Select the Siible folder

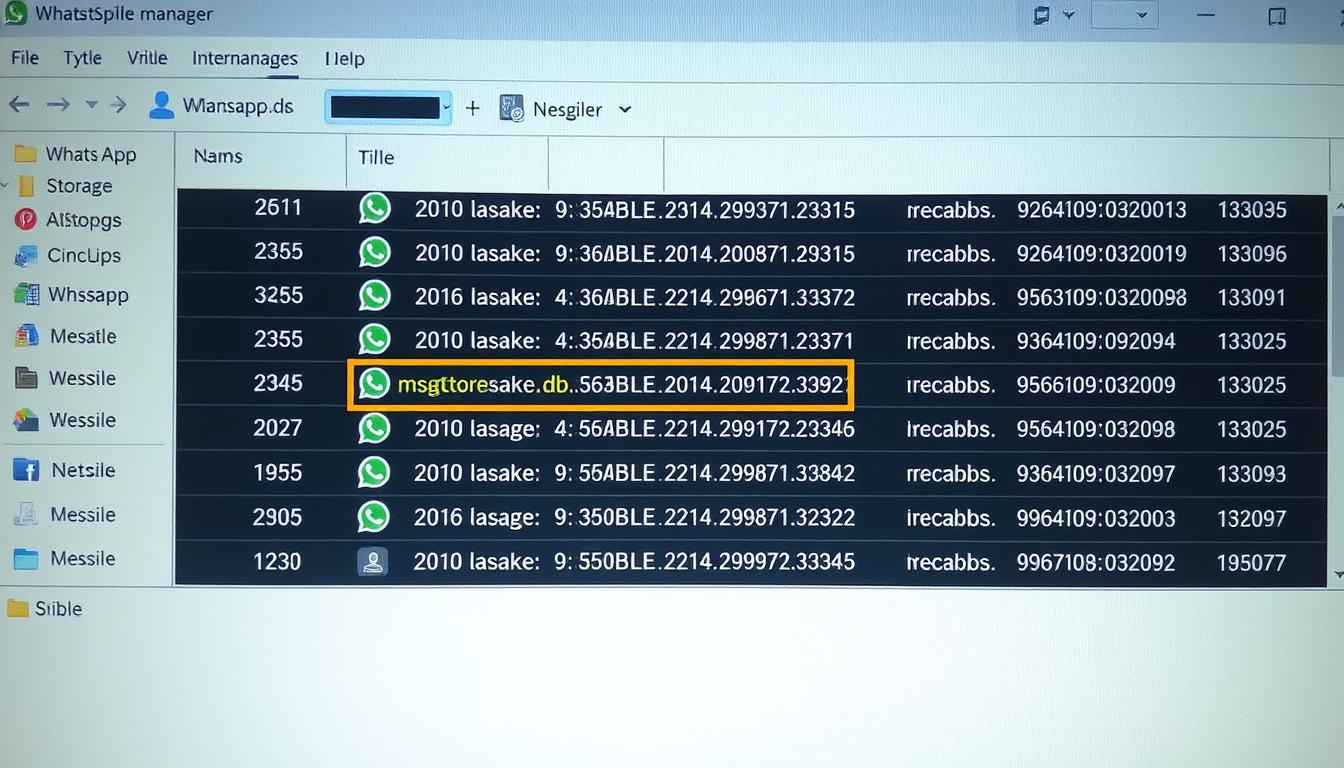coord(44,608)
